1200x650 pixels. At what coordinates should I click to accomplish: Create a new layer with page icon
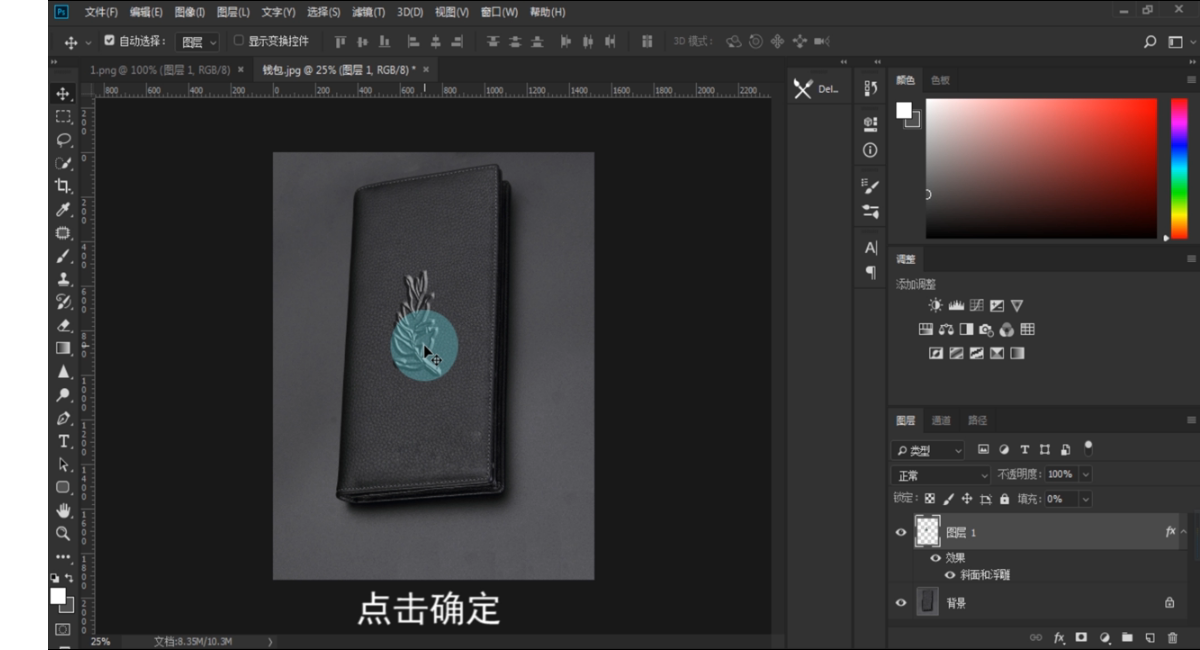(1150, 637)
